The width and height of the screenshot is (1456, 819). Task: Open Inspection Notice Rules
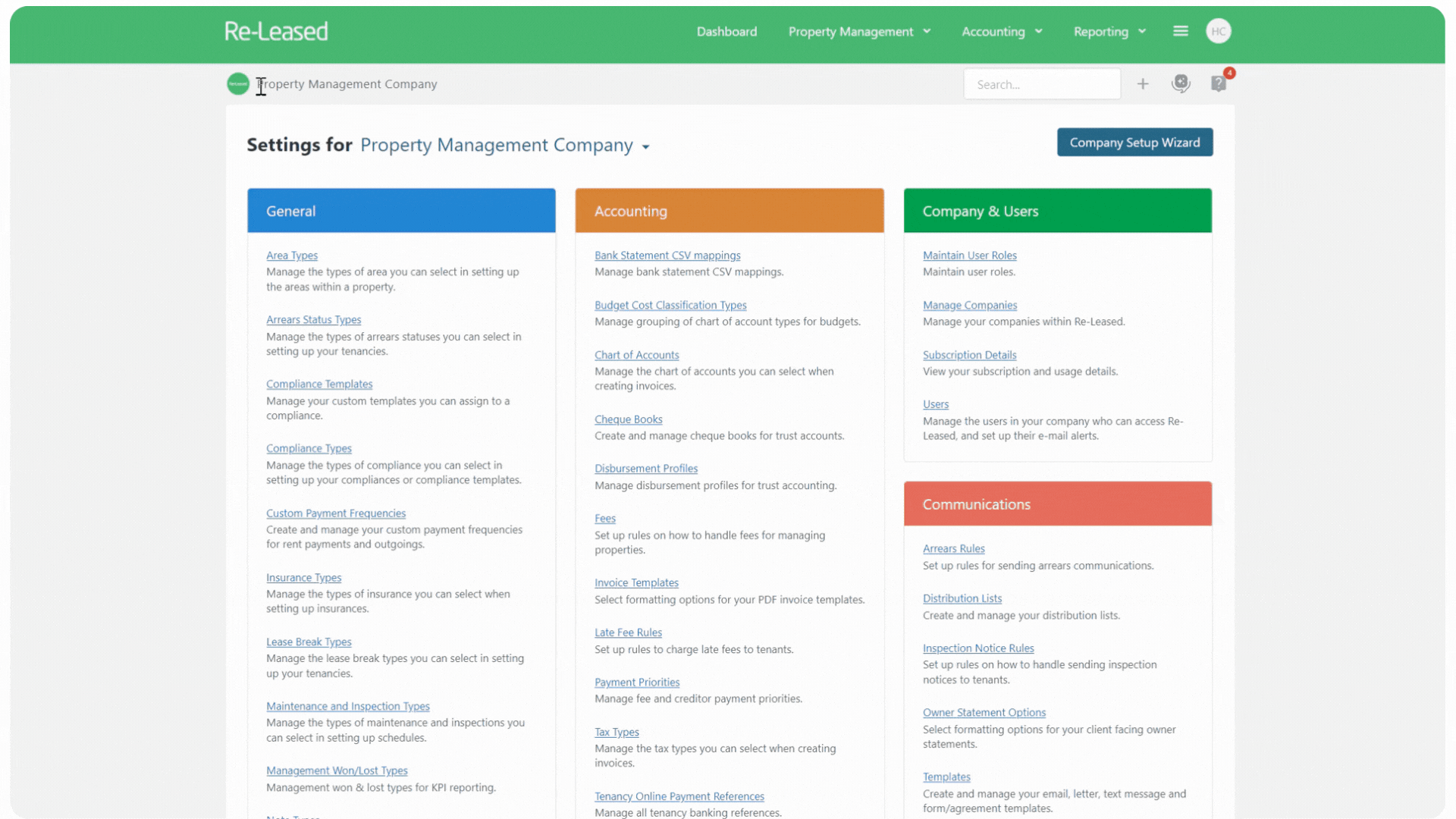[978, 648]
